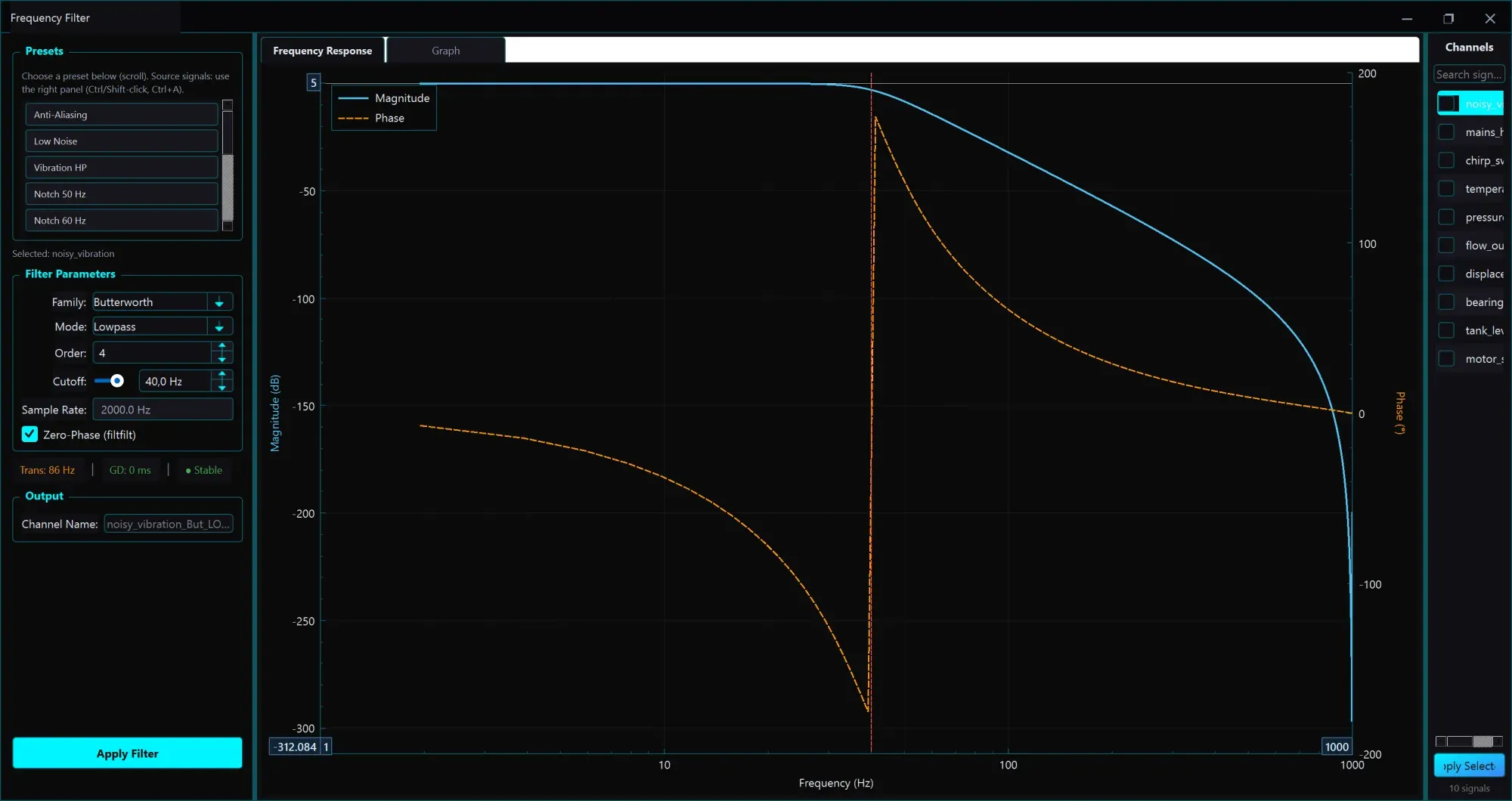The image size is (1512, 801).
Task: Apply the Notch 50 Hz preset
Action: click(x=121, y=194)
